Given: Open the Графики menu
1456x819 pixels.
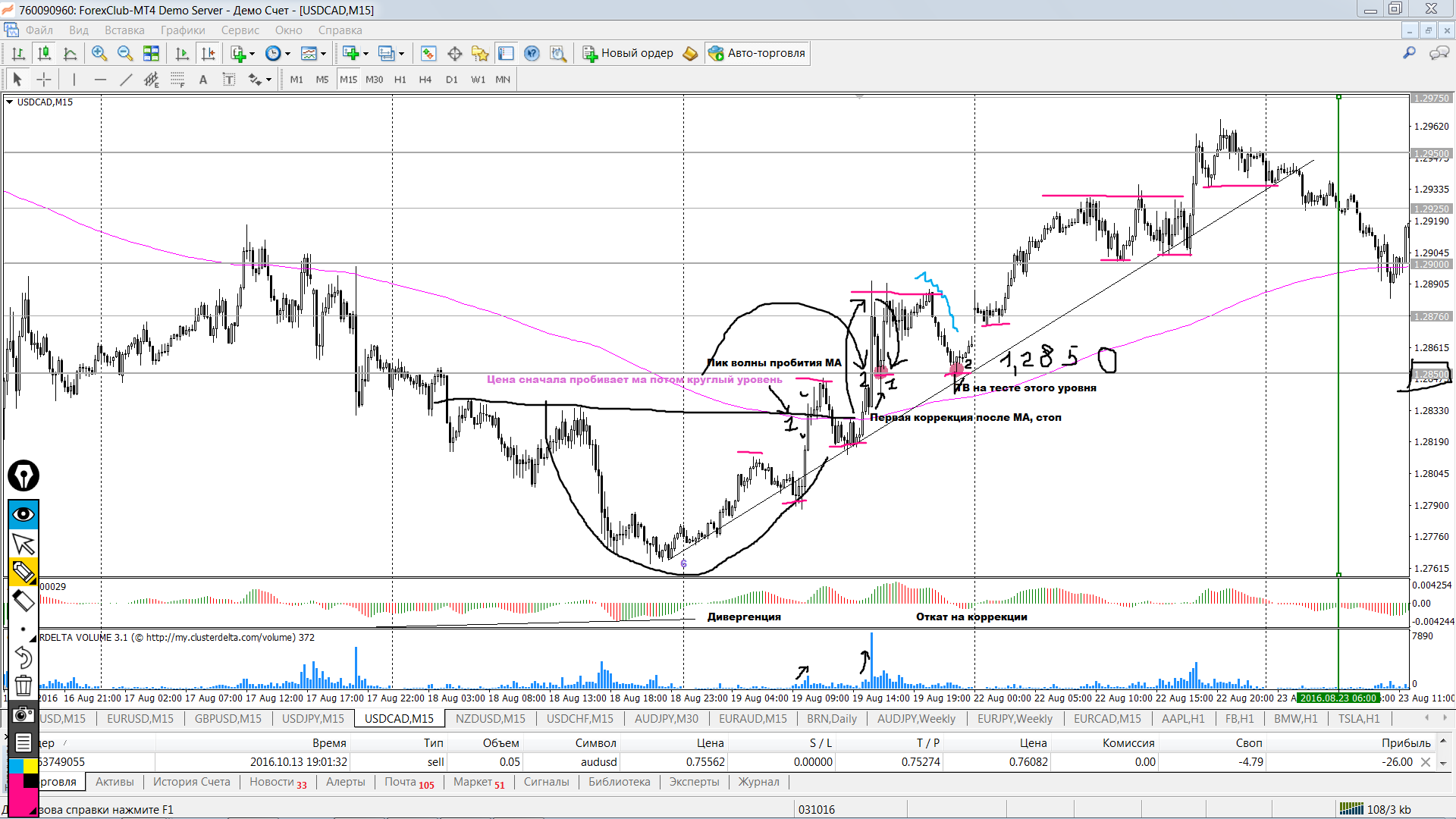Looking at the screenshot, I should point(183,30).
